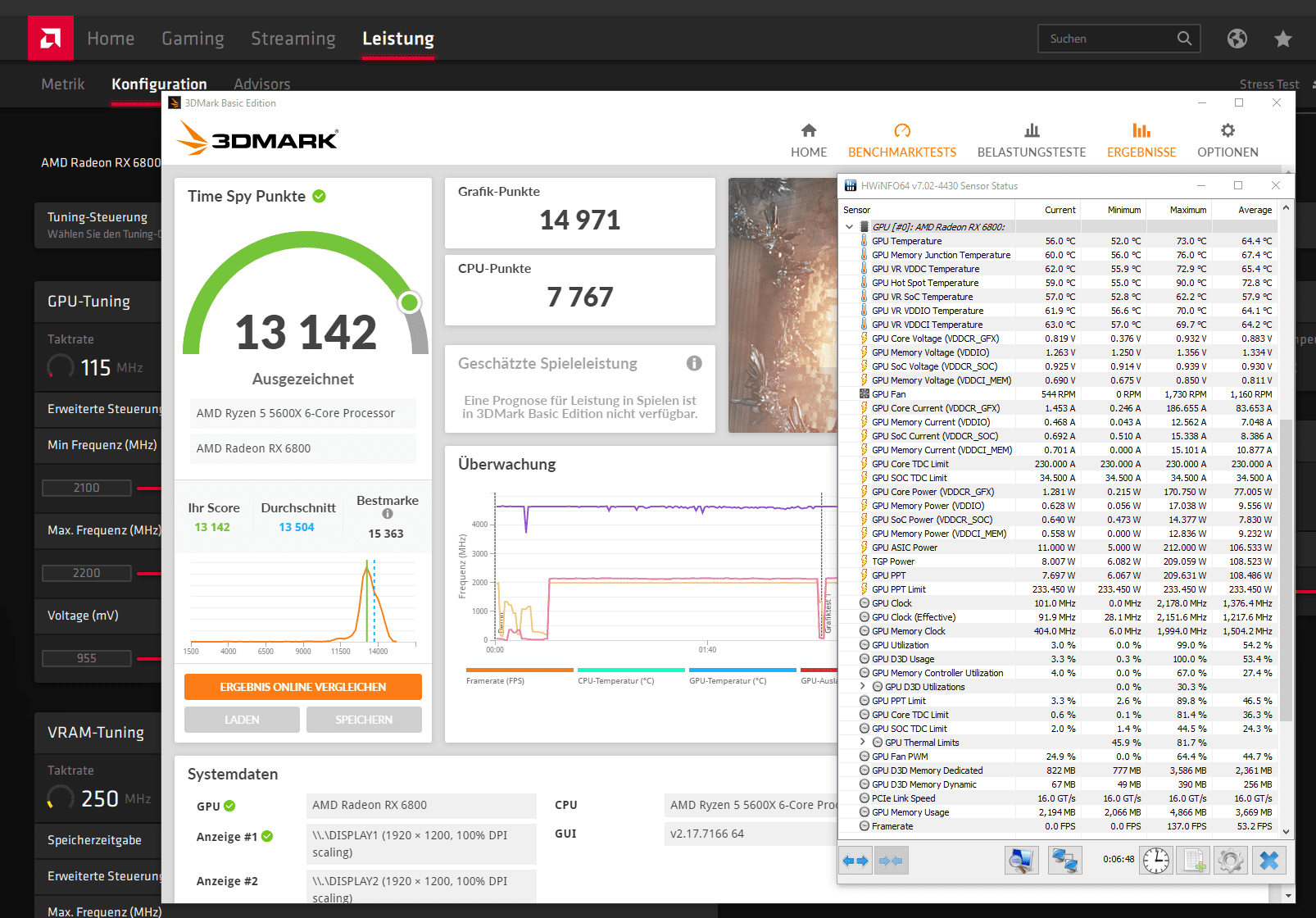Click the Speichern button
Image resolution: width=1316 pixels, height=918 pixels.
tap(364, 720)
